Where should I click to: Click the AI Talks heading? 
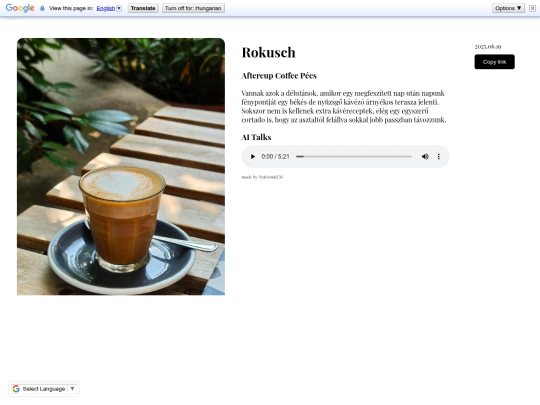tap(256, 137)
